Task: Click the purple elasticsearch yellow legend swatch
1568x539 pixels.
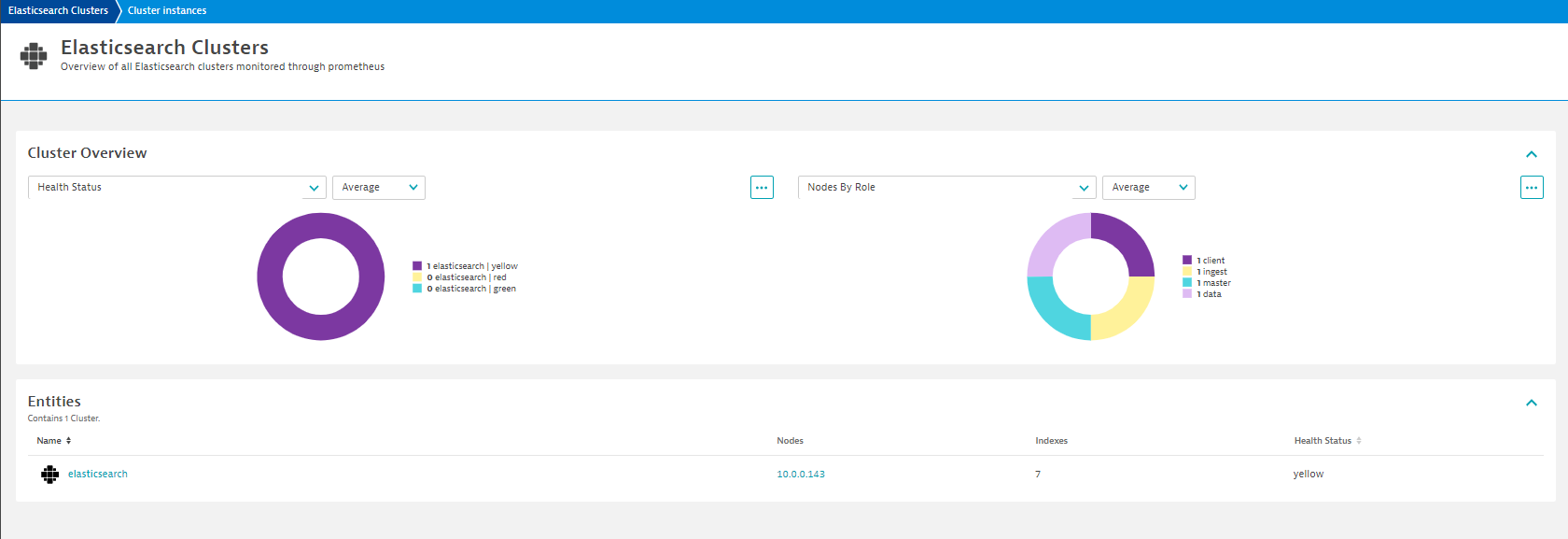Action: coord(417,266)
